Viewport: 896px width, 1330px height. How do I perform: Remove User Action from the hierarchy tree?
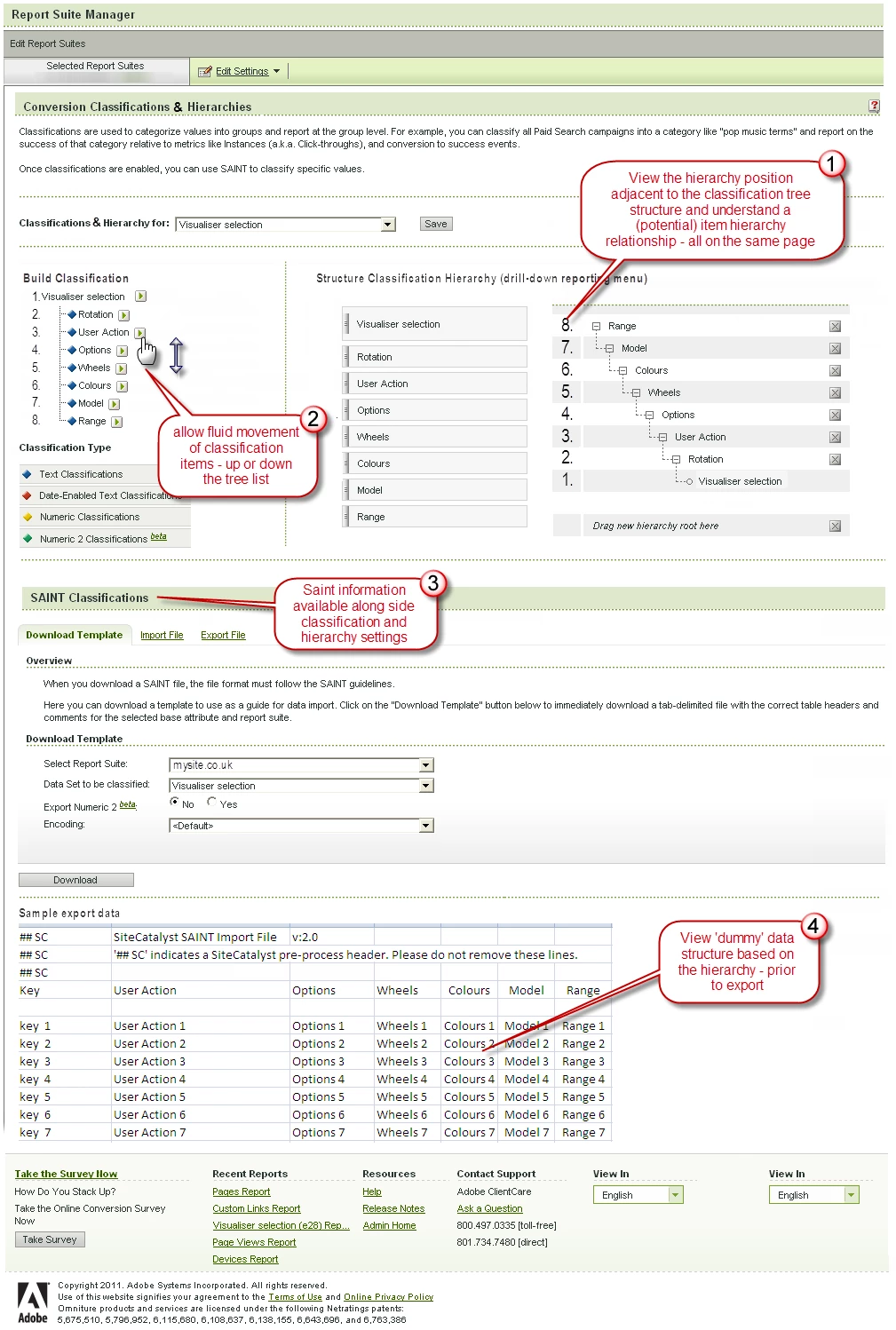click(835, 437)
